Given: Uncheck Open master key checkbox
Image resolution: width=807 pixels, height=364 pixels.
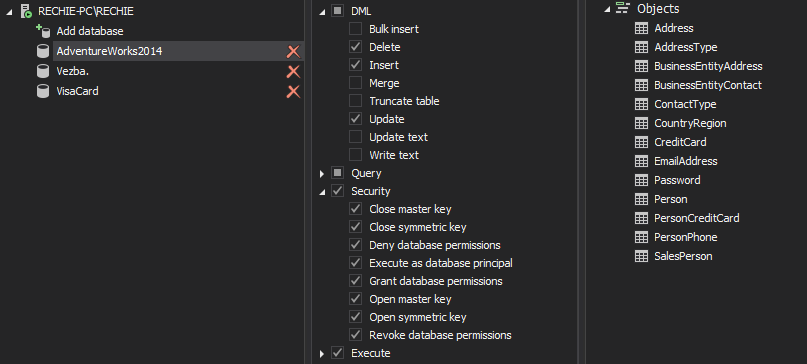Looking at the screenshot, I should click(x=356, y=299).
